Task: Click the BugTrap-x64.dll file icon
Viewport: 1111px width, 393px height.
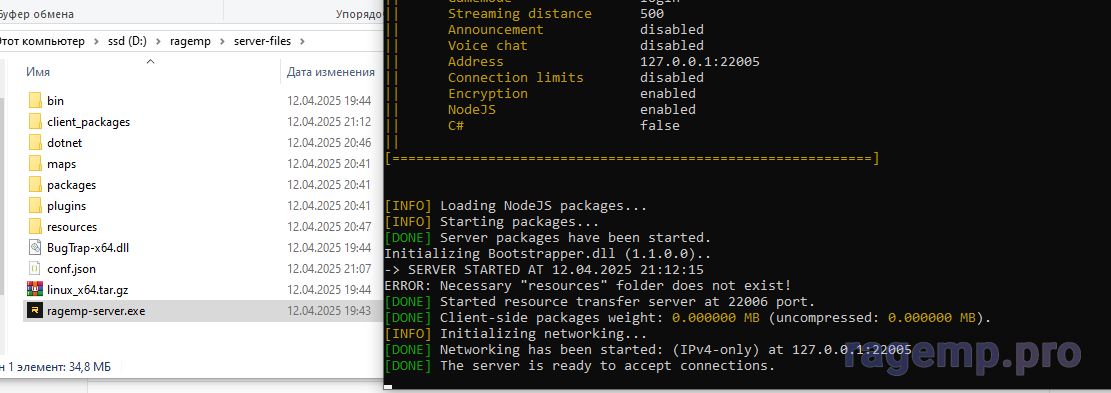Action: [x=35, y=248]
